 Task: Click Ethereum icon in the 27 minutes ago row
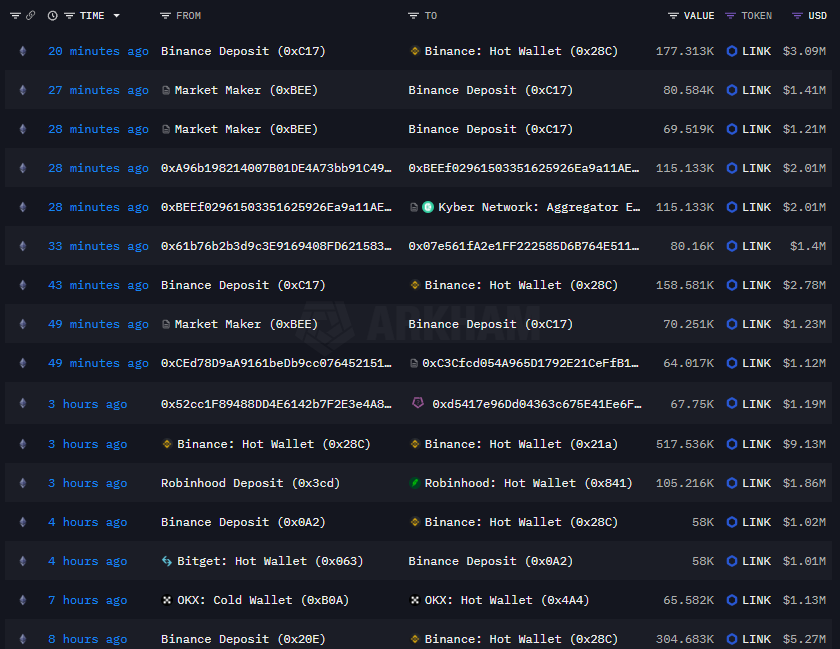pos(22,90)
